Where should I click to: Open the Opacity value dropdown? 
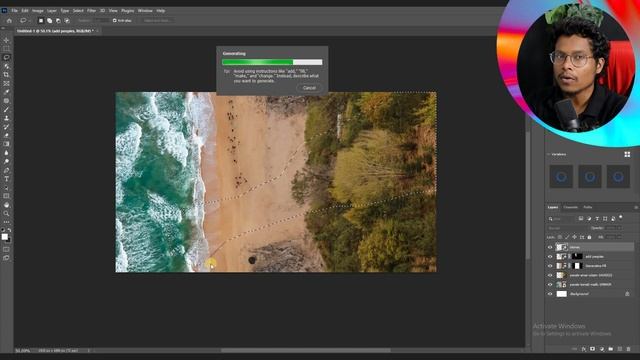(x=619, y=228)
